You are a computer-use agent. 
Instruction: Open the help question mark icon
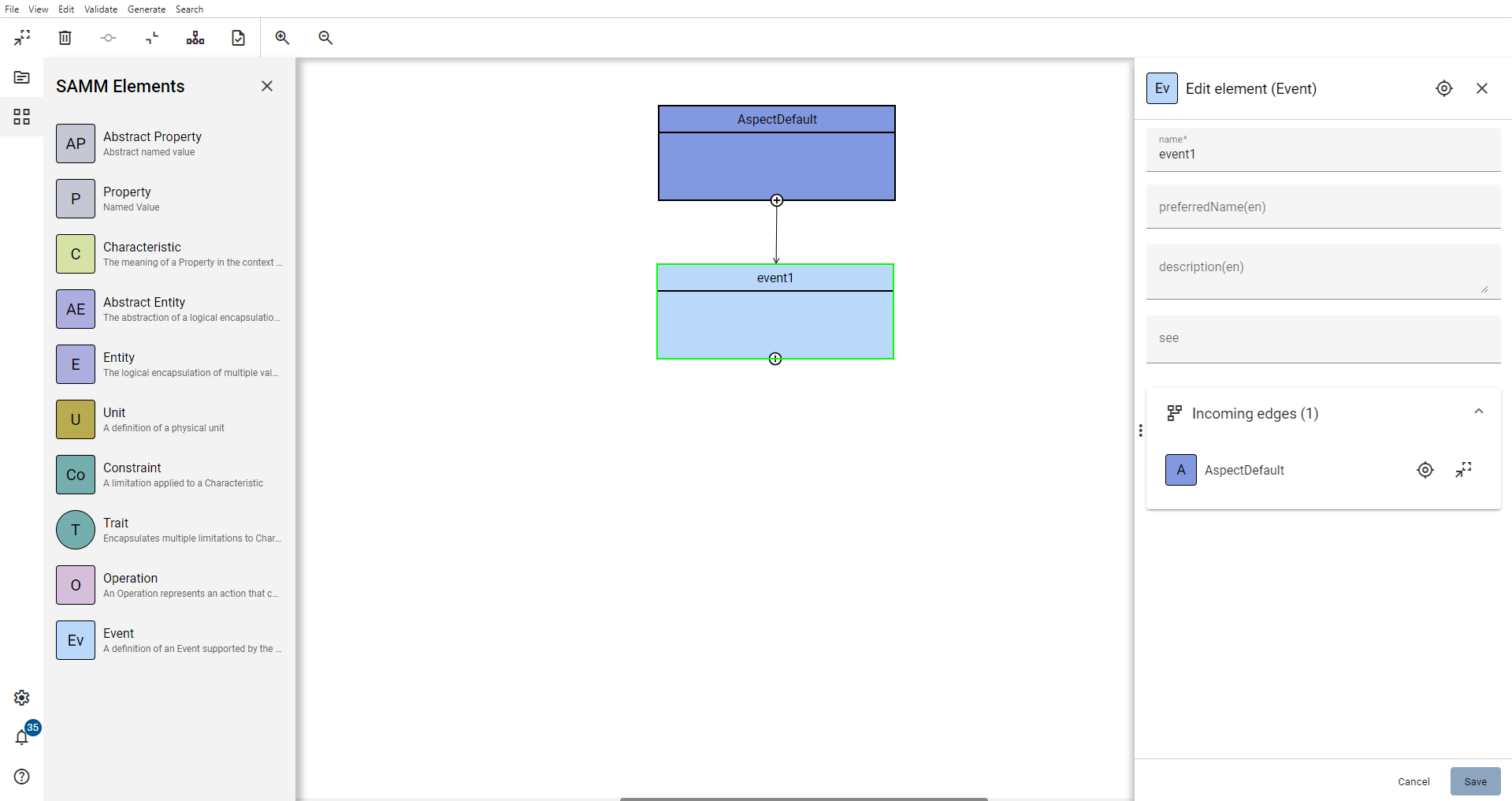(22, 777)
